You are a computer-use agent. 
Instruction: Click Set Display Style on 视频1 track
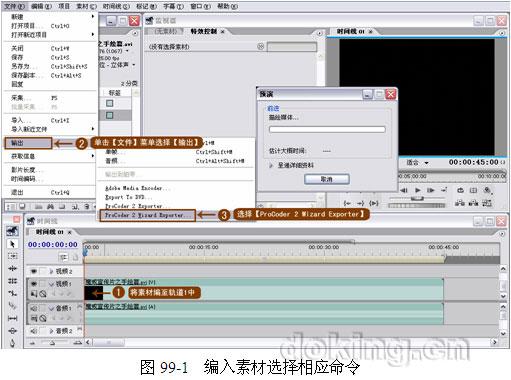[34, 294]
